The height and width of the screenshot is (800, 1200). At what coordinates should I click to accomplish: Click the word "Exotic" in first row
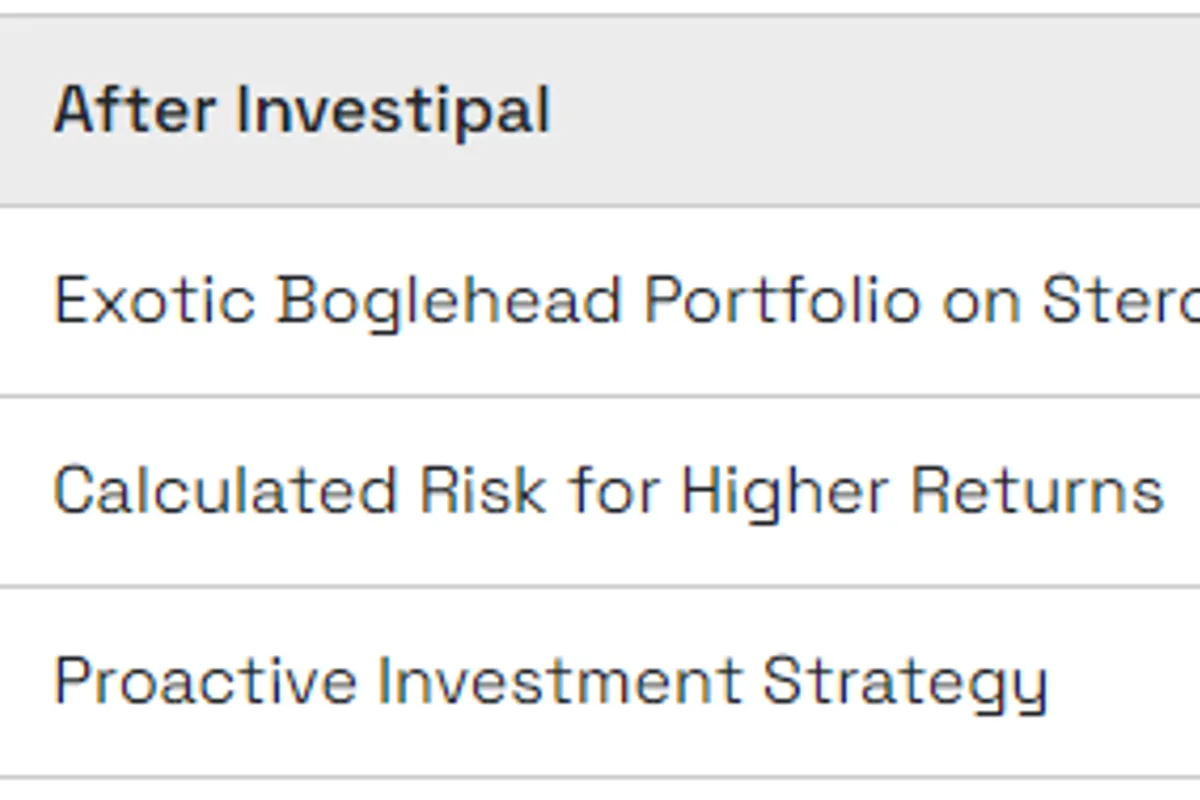[x=154, y=300]
